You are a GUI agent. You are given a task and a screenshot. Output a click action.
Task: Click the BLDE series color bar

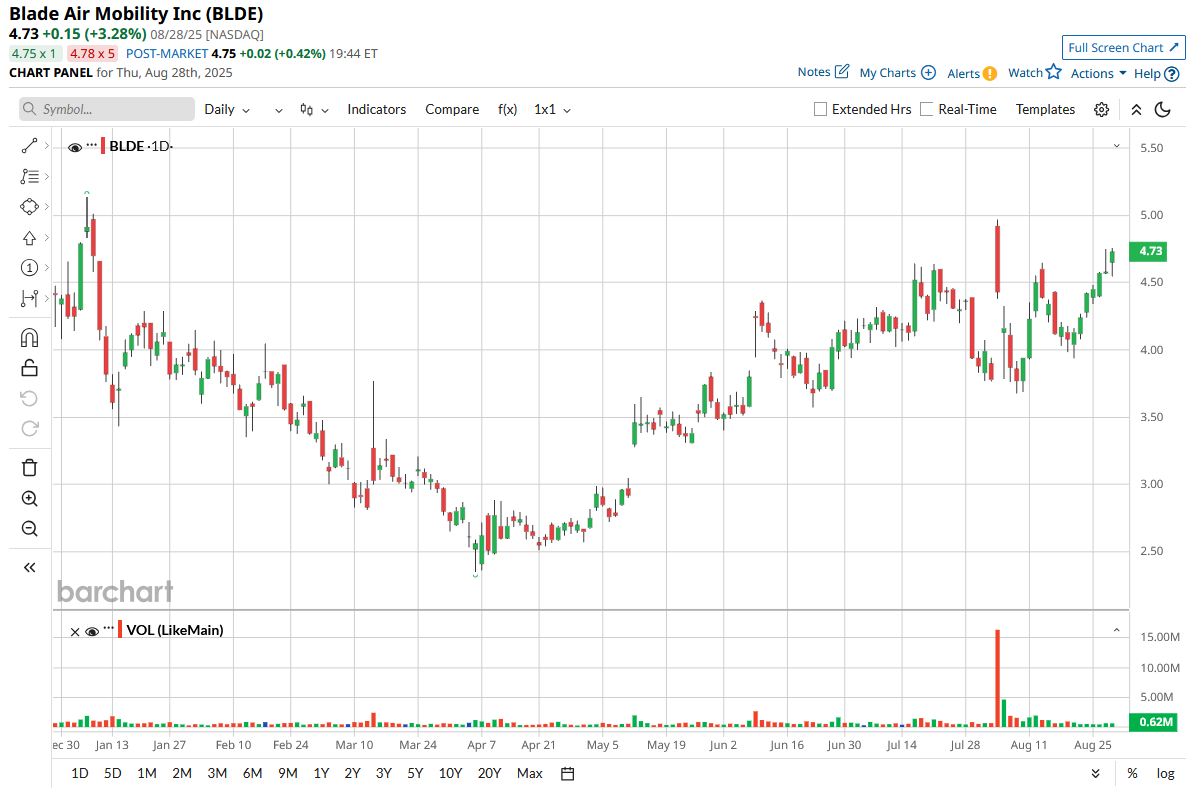(x=102, y=146)
